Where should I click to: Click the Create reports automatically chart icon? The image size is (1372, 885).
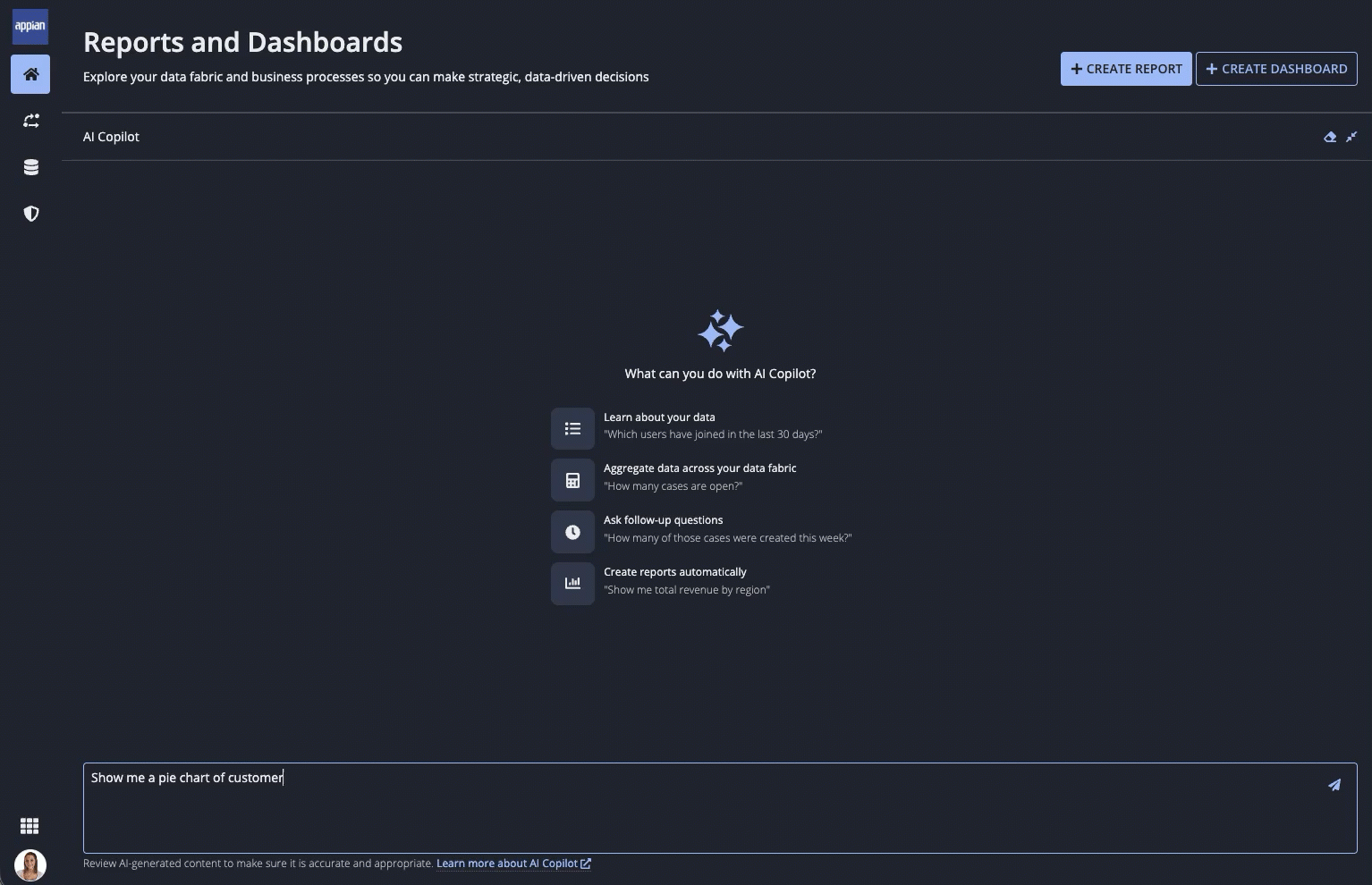pyautogui.click(x=572, y=584)
